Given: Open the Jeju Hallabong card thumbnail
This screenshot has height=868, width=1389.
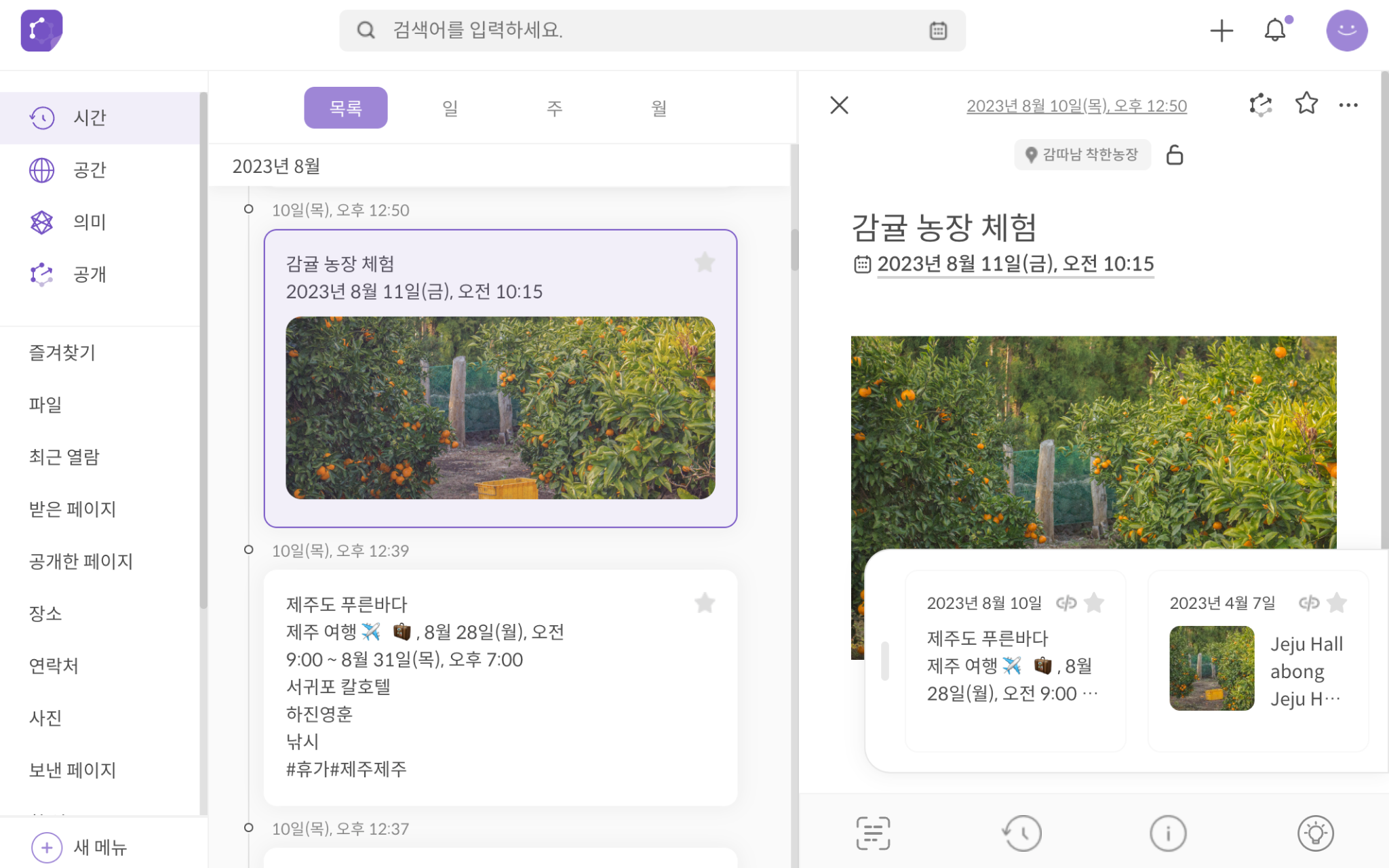Looking at the screenshot, I should 1212,668.
